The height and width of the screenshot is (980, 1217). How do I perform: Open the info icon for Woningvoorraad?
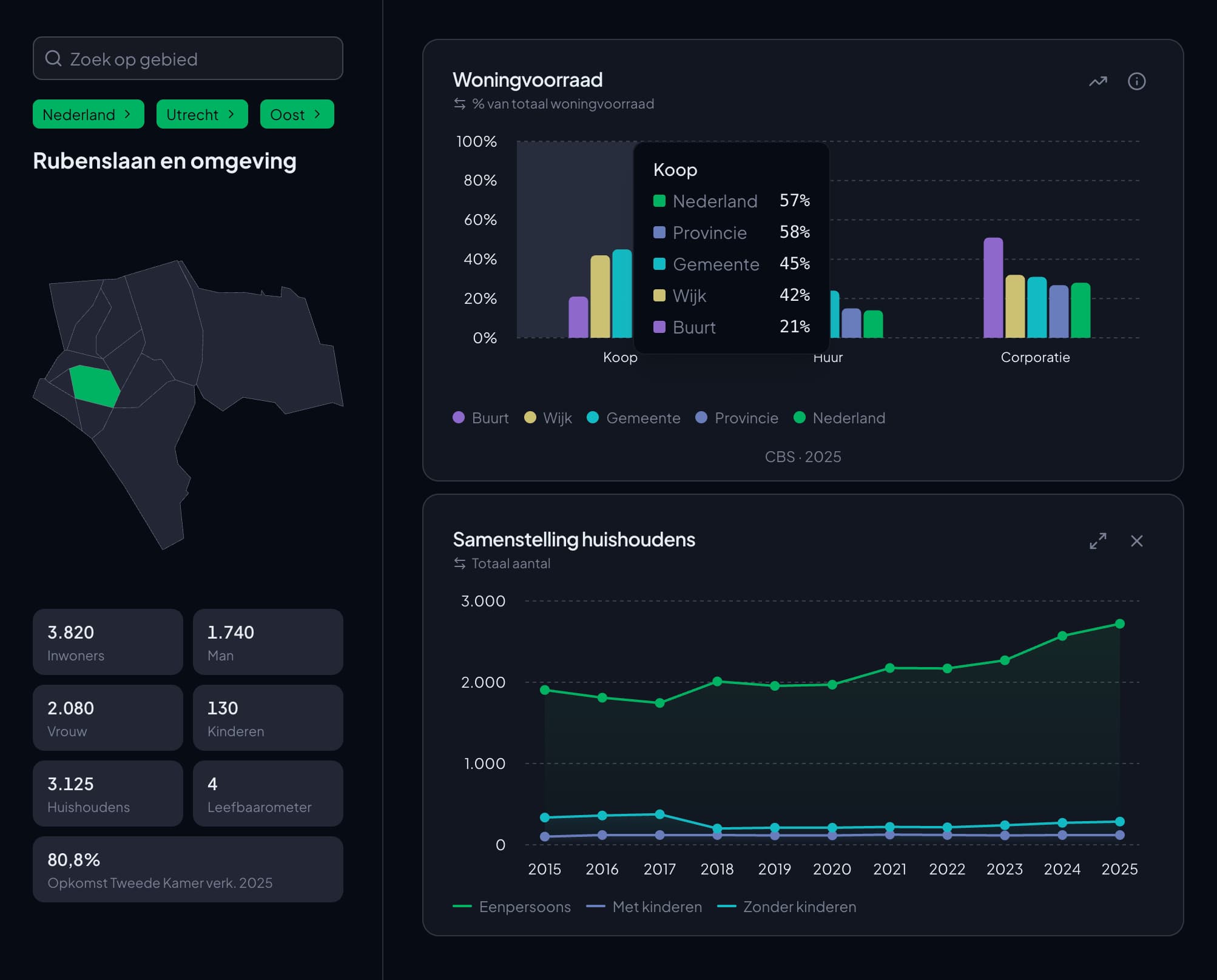1136,81
